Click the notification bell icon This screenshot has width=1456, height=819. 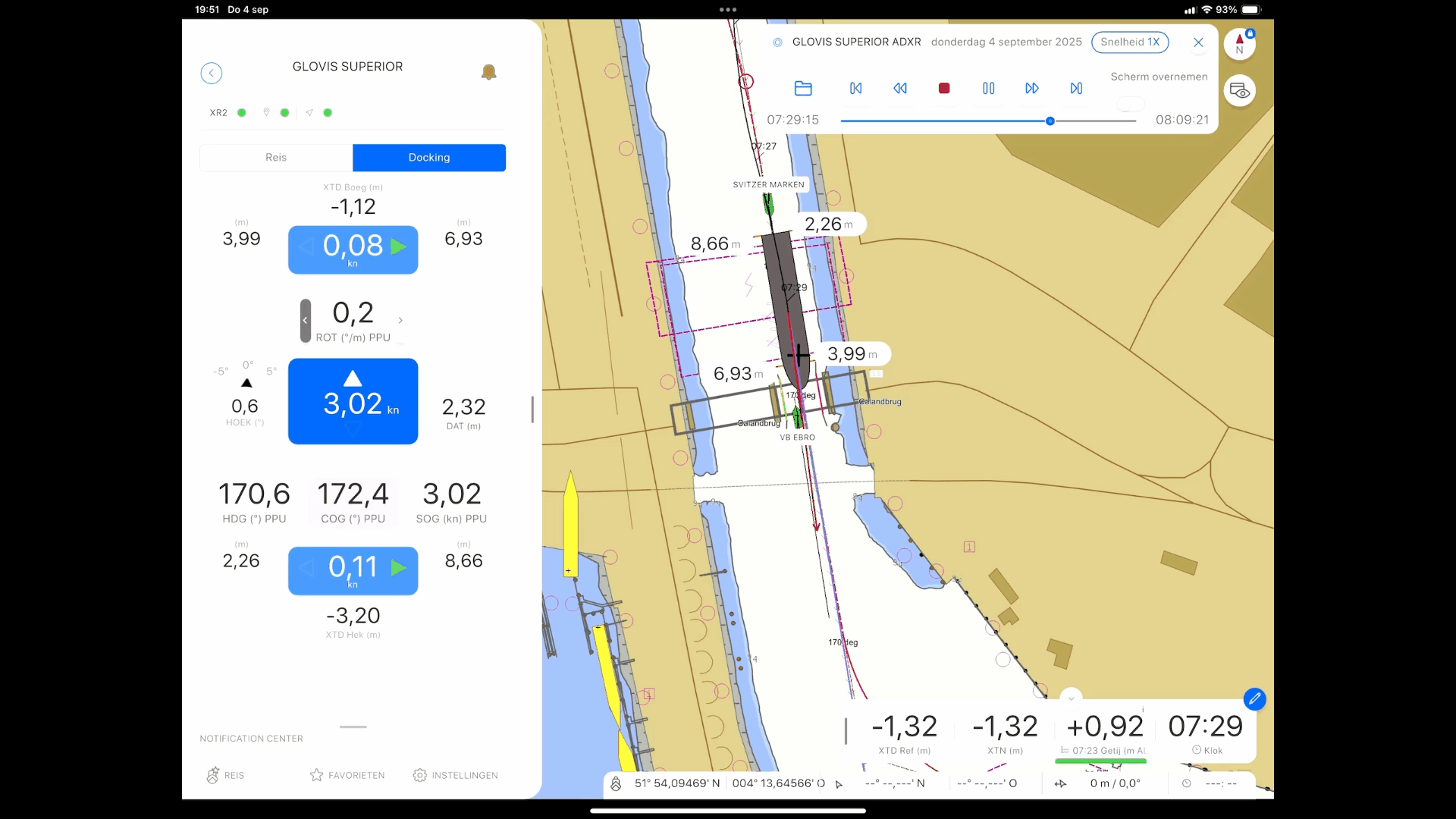click(489, 72)
